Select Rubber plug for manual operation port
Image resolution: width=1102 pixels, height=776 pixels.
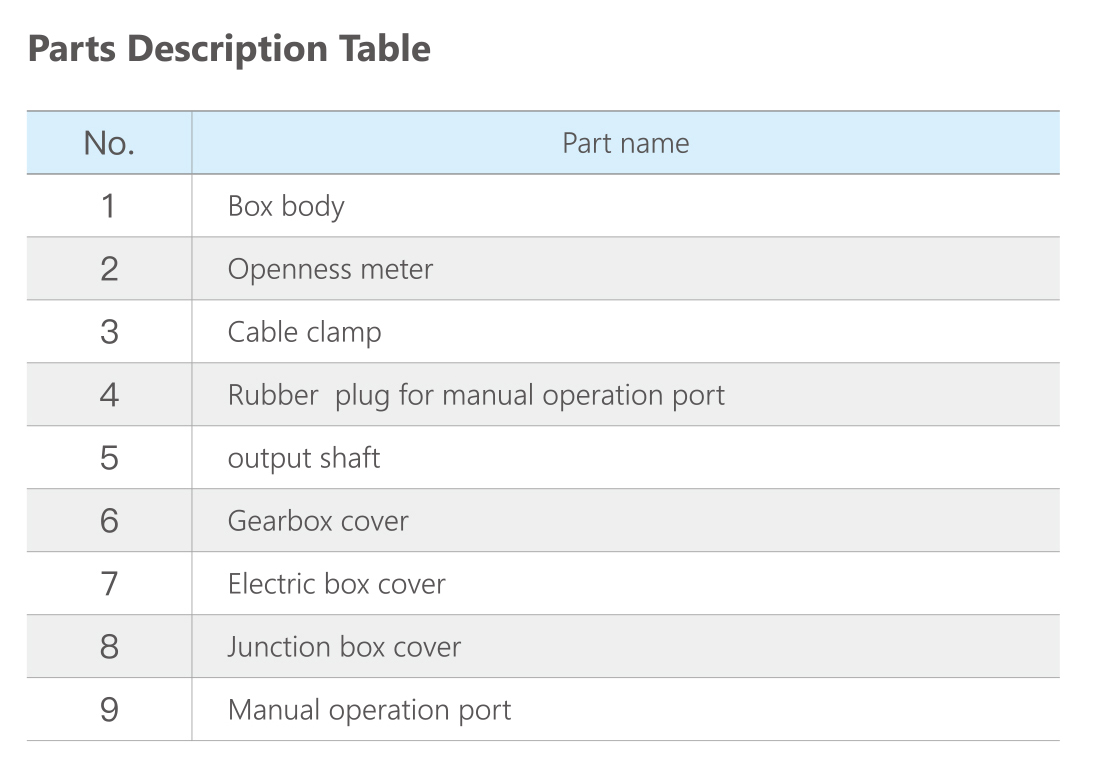coord(476,395)
